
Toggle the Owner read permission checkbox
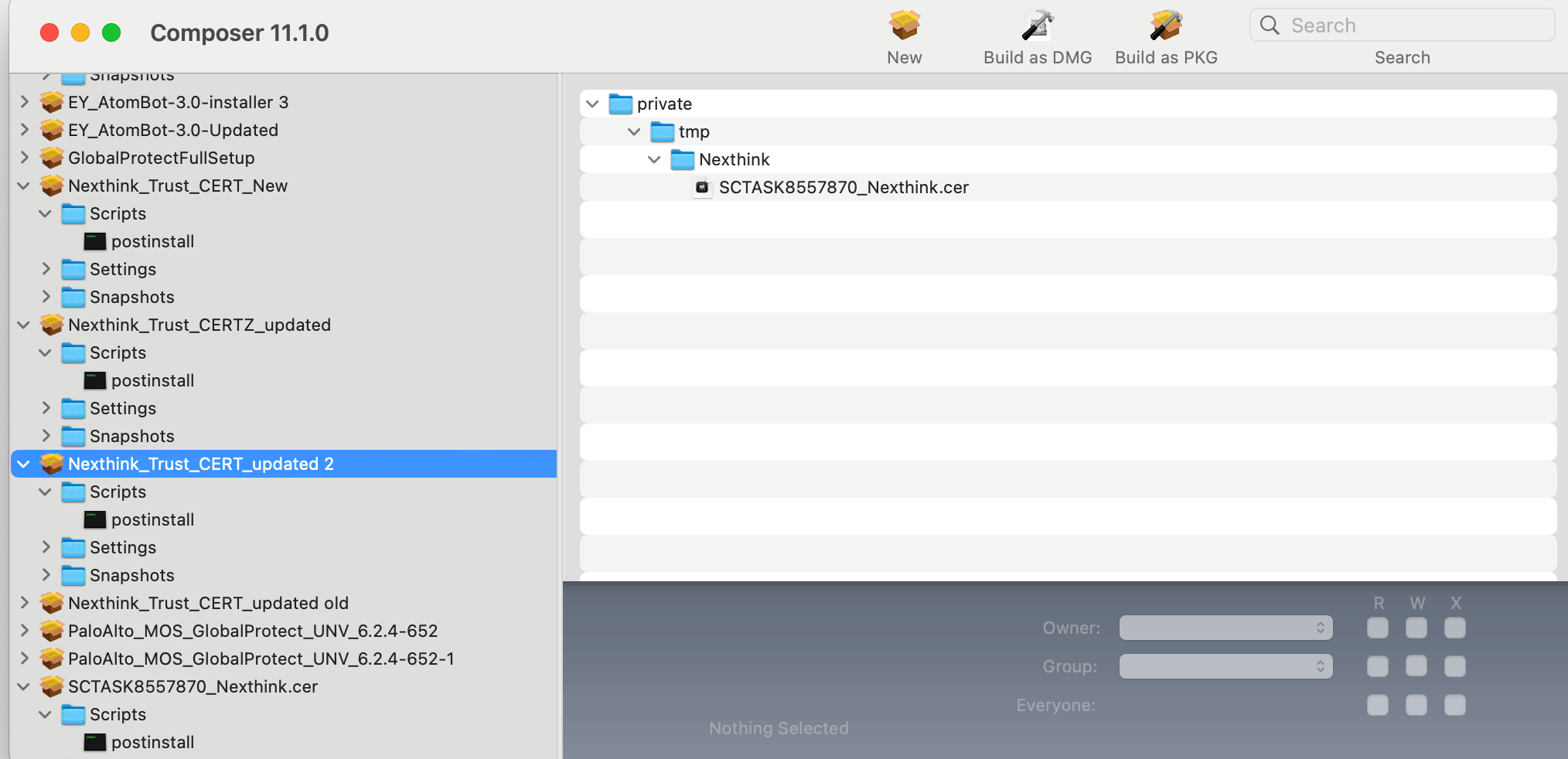1377,628
